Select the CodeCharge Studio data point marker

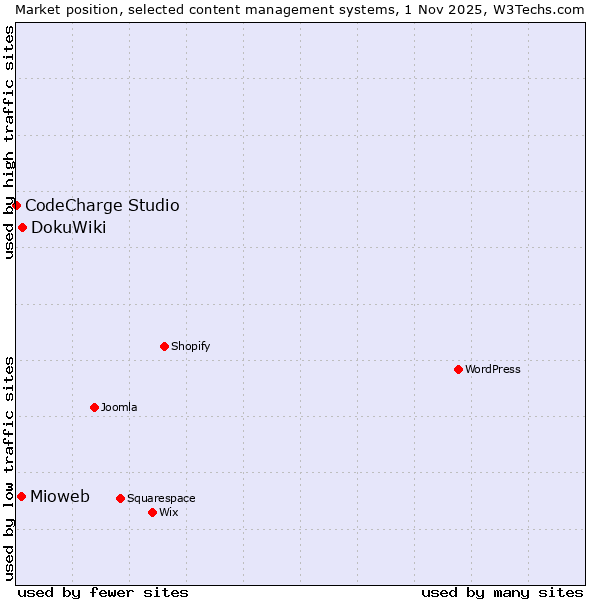[17, 205]
